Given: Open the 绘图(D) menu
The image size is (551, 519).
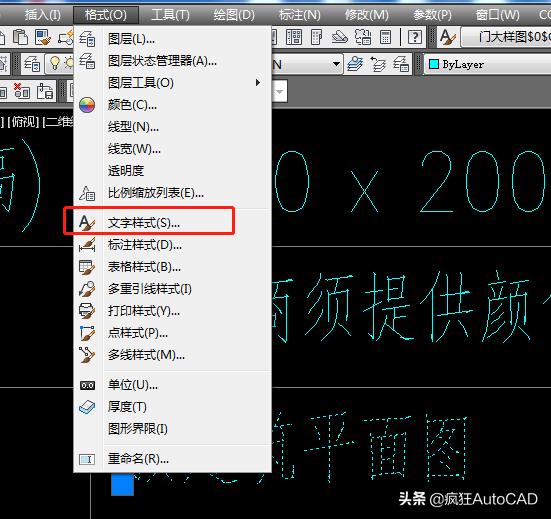Looking at the screenshot, I should click(234, 15).
